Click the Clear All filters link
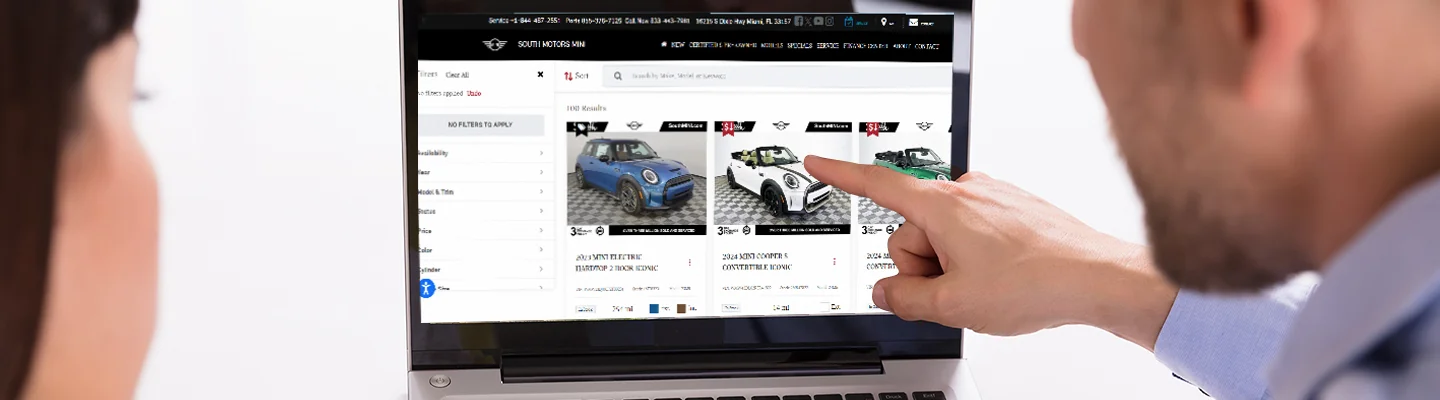Screen dimensions: 1440x400 (x=457, y=75)
